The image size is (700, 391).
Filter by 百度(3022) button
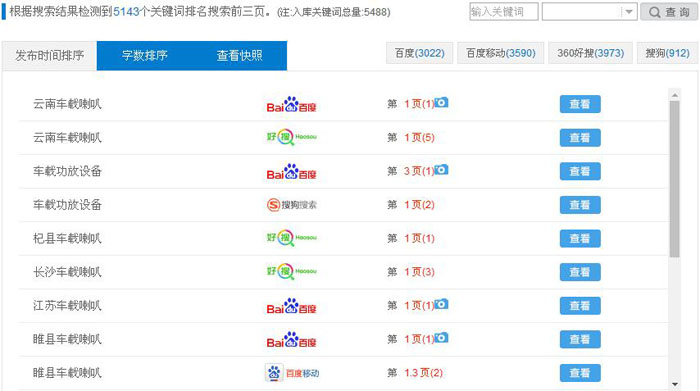[x=420, y=53]
